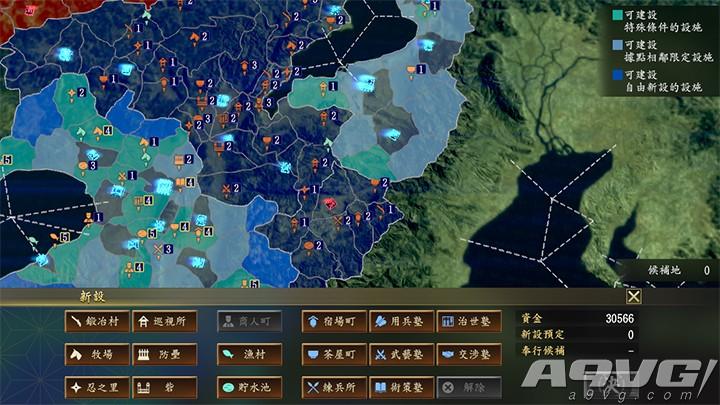Click the teal 特殊條件的設施 legend swatch
Image resolution: width=720 pixels, height=405 pixels.
(618, 15)
